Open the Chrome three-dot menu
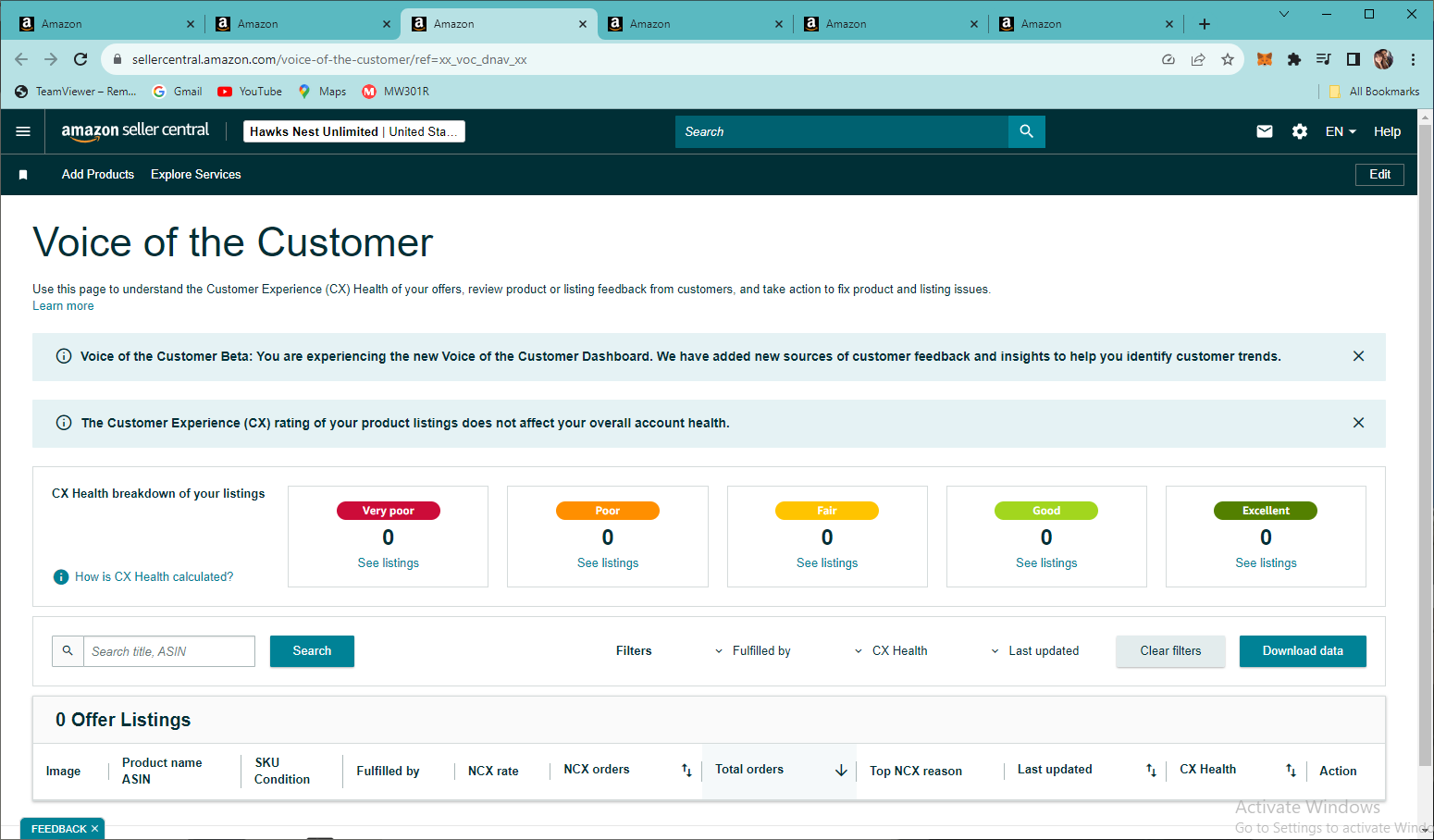Screen dimensions: 1434x840 1413,59
